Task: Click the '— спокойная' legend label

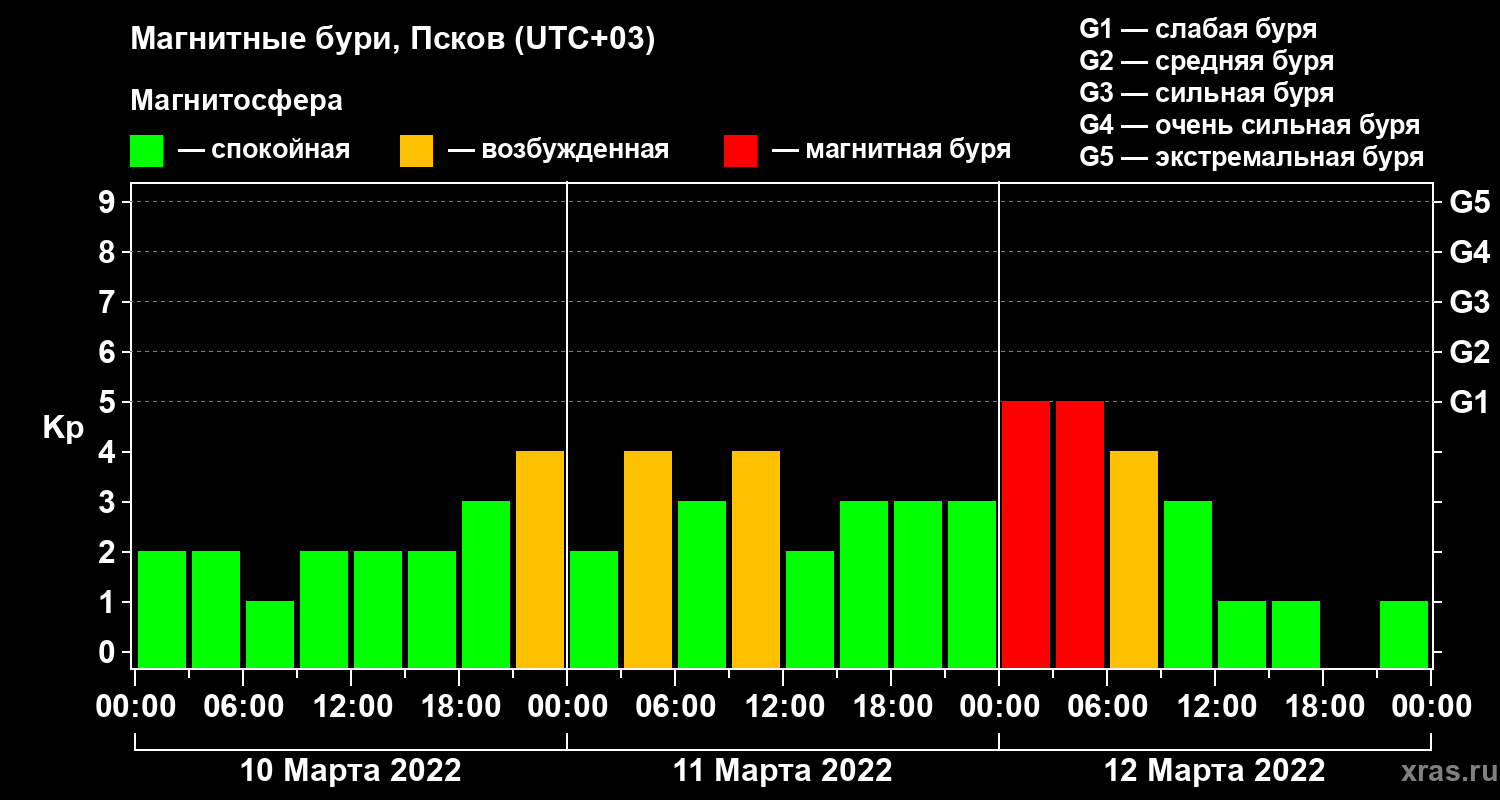Action: 264,150
